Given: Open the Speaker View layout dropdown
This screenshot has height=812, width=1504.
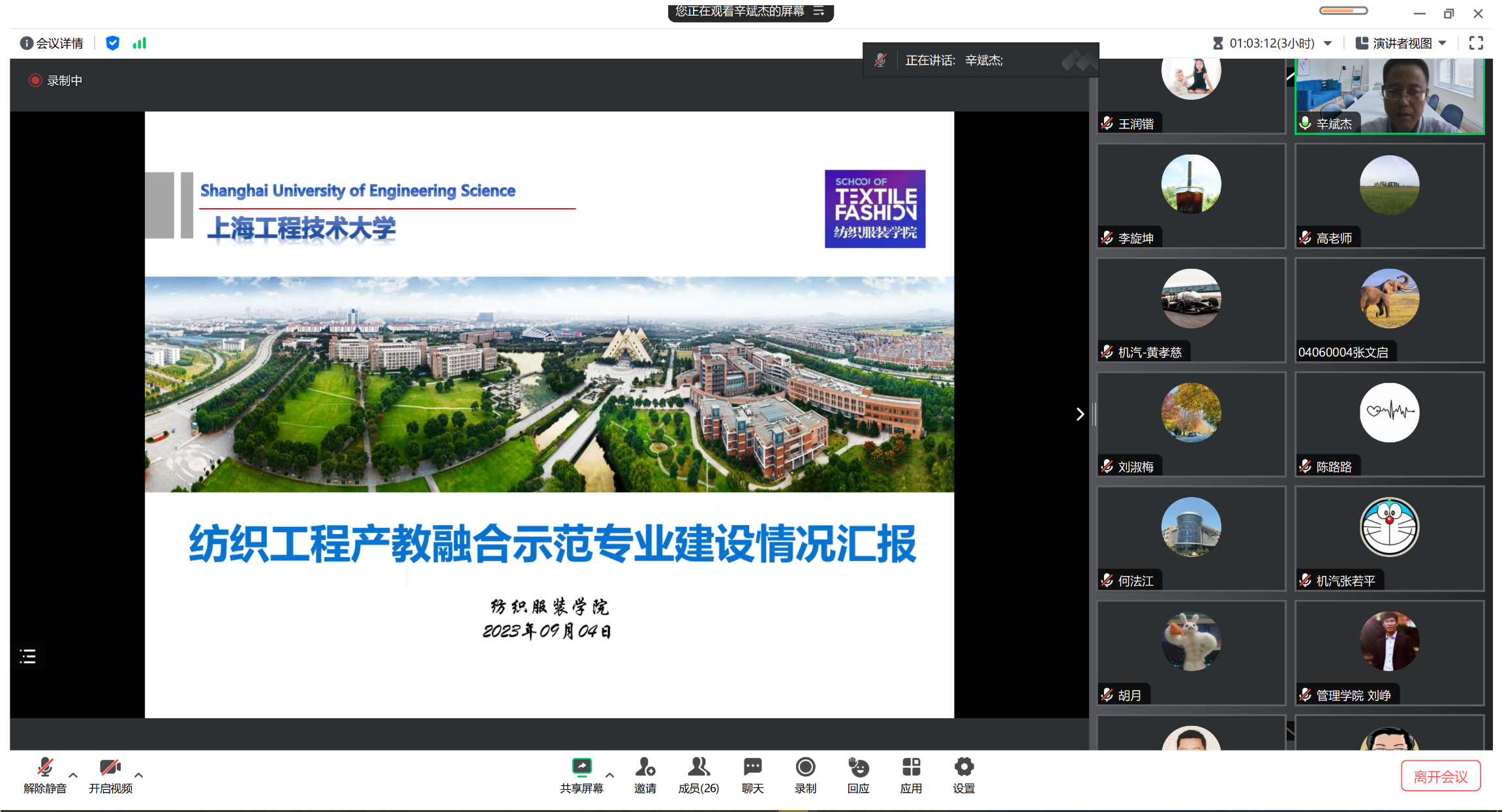Looking at the screenshot, I should pyautogui.click(x=1402, y=43).
